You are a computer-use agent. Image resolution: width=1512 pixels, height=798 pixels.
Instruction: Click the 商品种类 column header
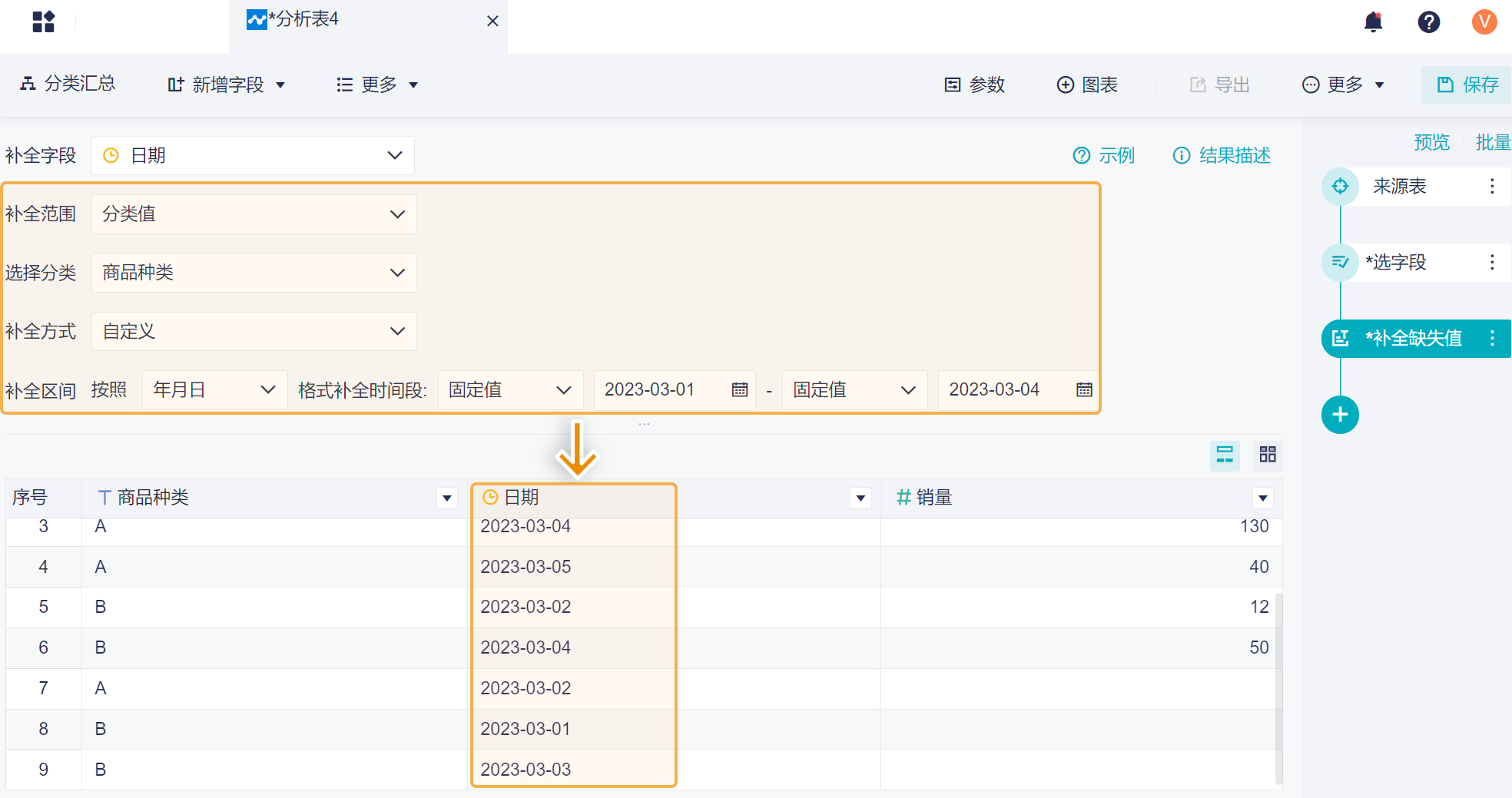(x=274, y=498)
